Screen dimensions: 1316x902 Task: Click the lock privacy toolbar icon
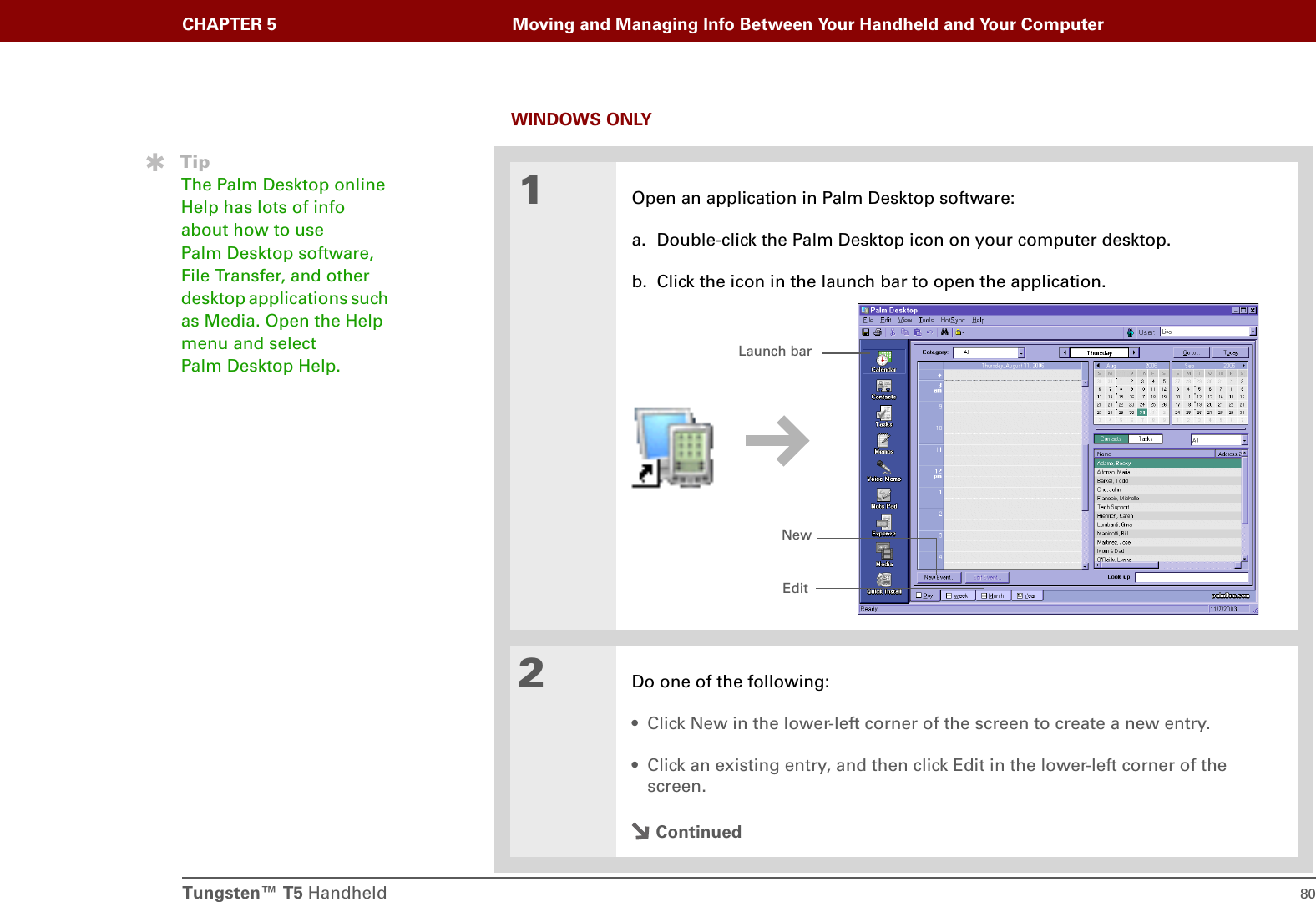point(959,332)
